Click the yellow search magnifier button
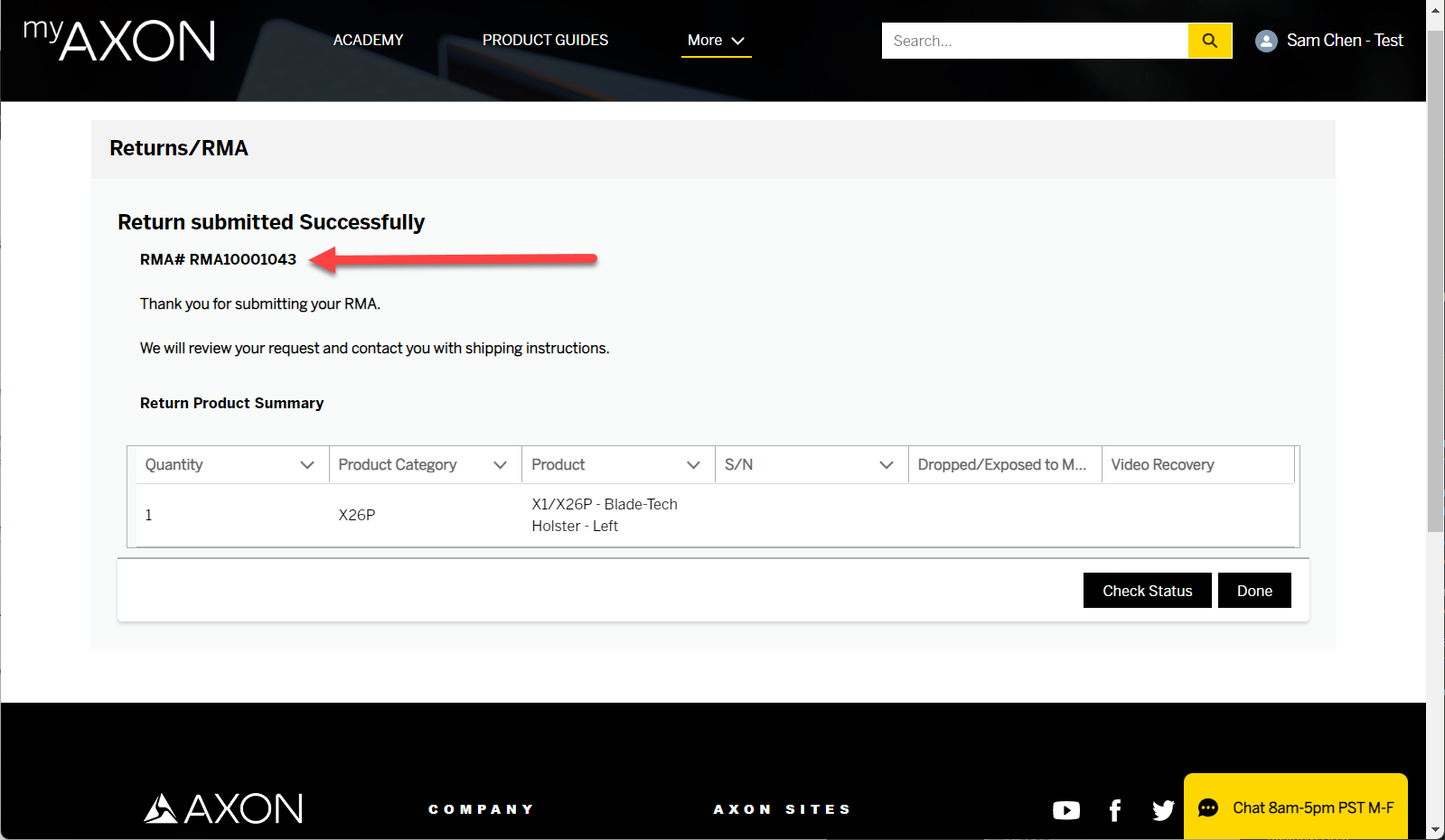The width and height of the screenshot is (1445, 840). (x=1210, y=41)
